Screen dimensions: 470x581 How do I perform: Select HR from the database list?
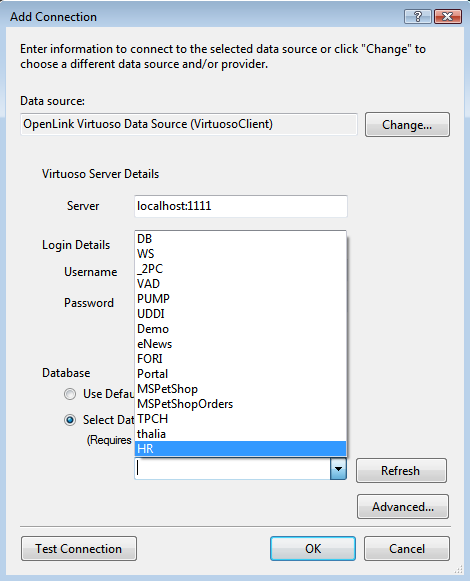pos(241,449)
